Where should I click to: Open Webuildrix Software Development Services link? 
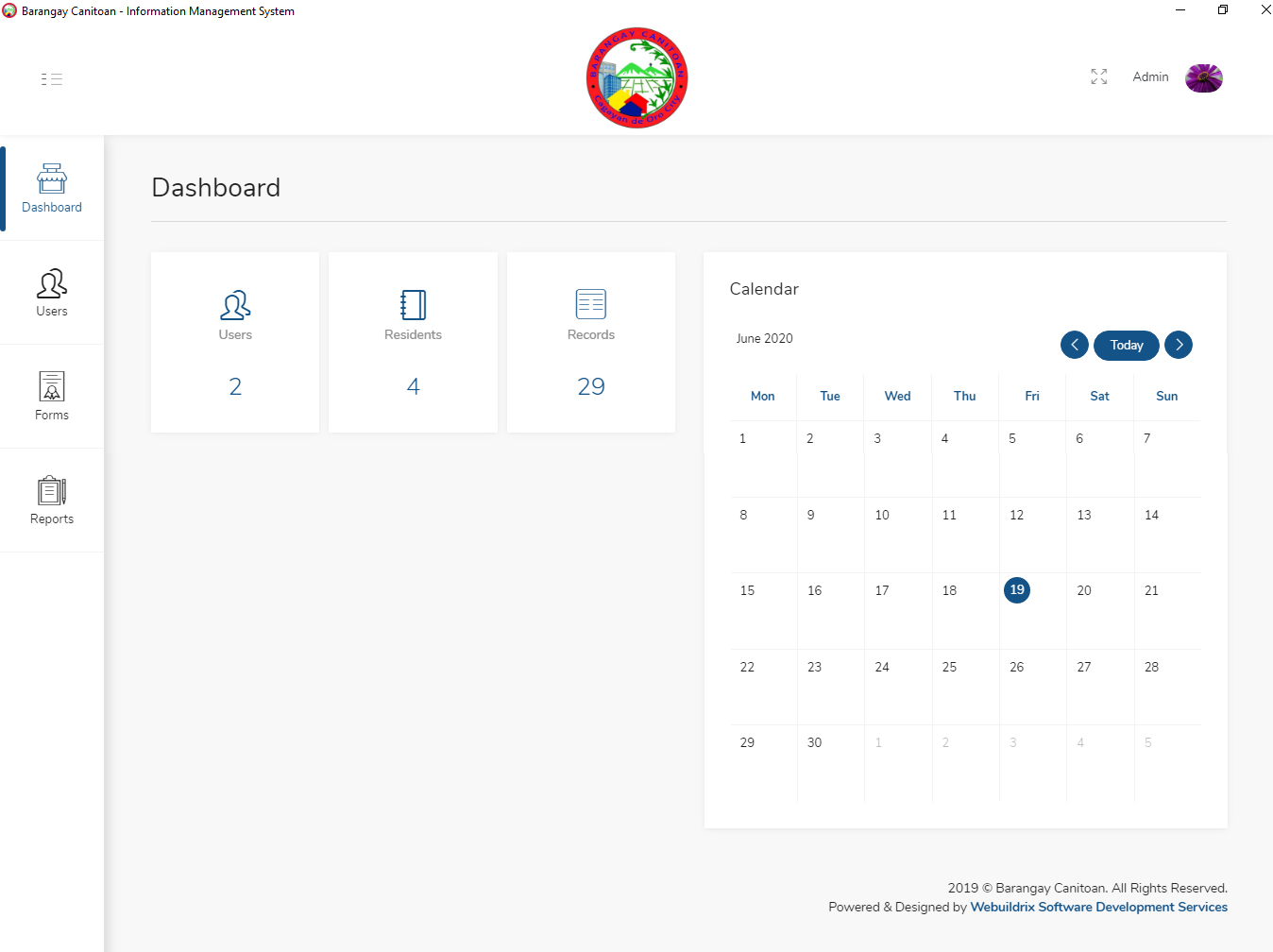tap(1098, 907)
